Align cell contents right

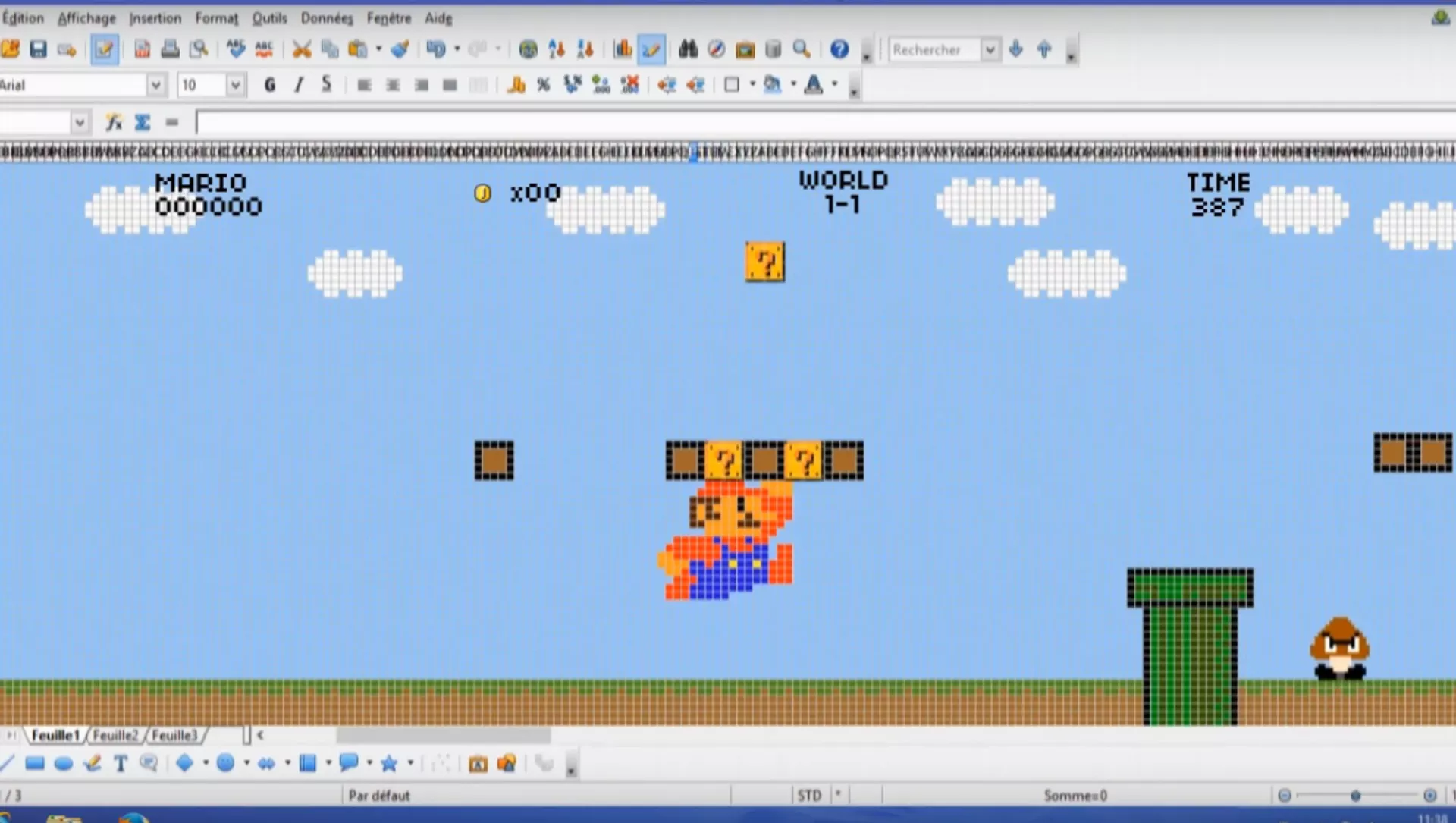(x=421, y=85)
